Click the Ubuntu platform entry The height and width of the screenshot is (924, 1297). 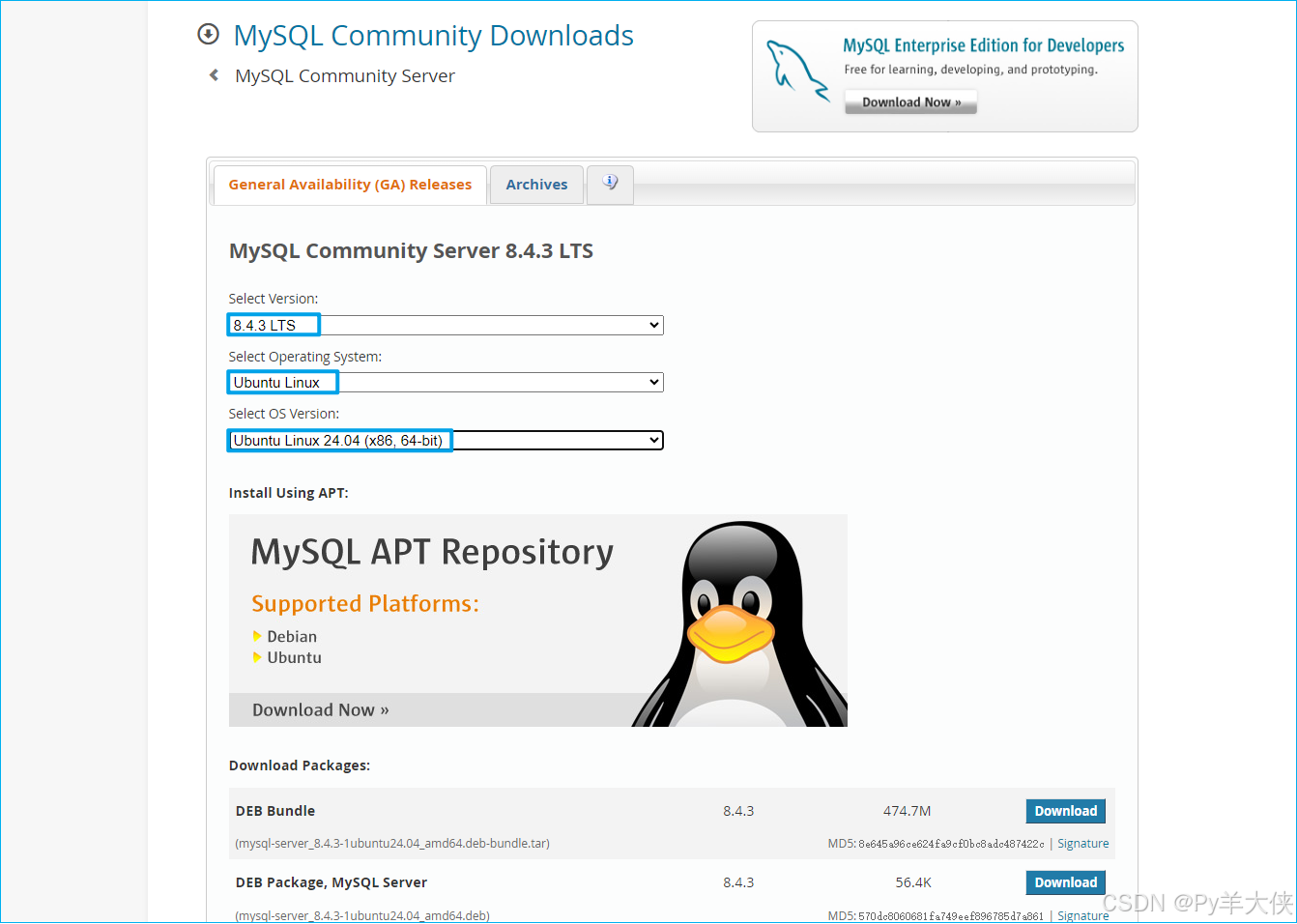pyautogui.click(x=294, y=658)
